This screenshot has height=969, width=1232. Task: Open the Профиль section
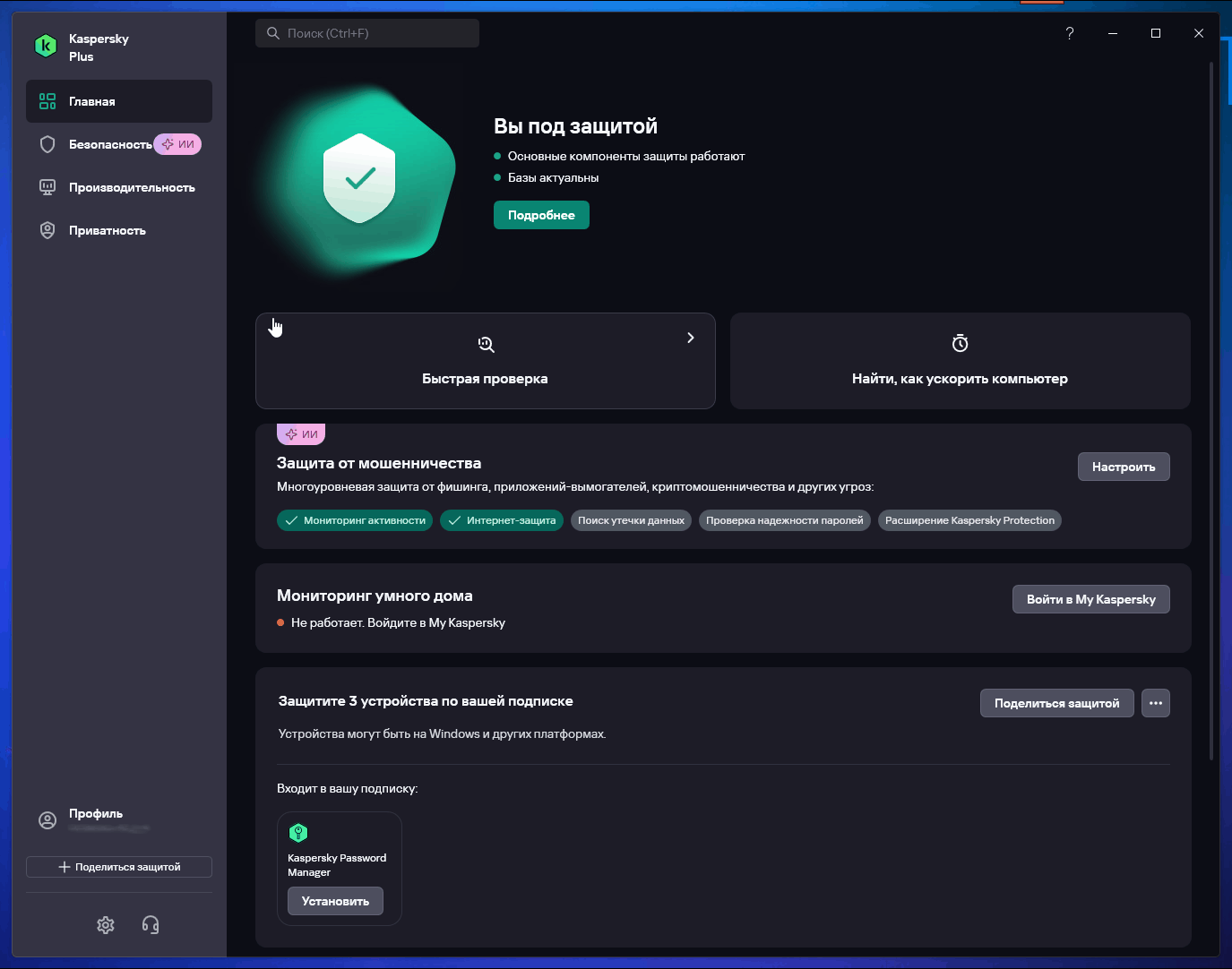(119, 819)
